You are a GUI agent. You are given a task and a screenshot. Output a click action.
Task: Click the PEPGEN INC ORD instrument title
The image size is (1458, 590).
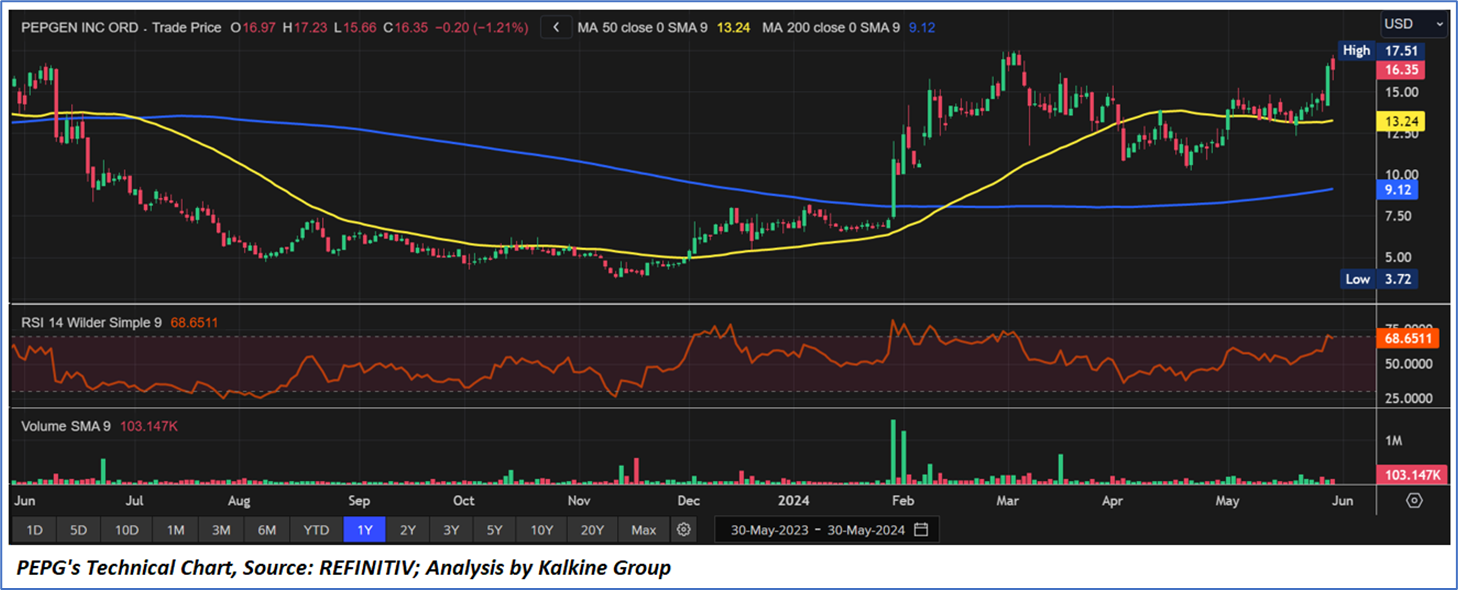[81, 28]
